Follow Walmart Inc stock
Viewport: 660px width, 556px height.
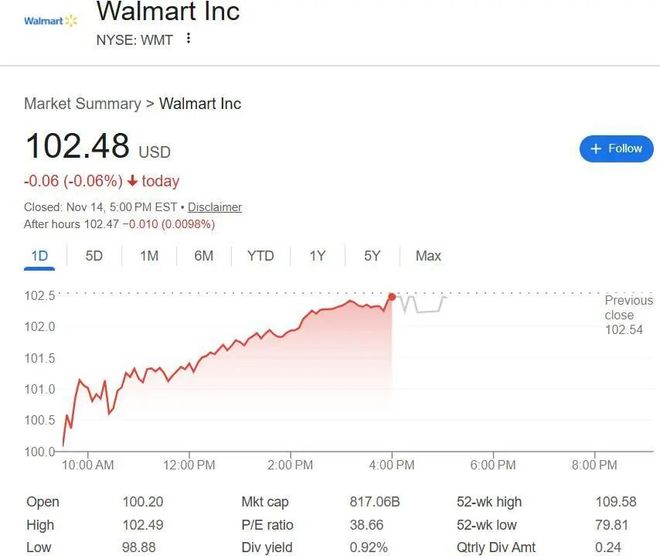click(x=616, y=149)
